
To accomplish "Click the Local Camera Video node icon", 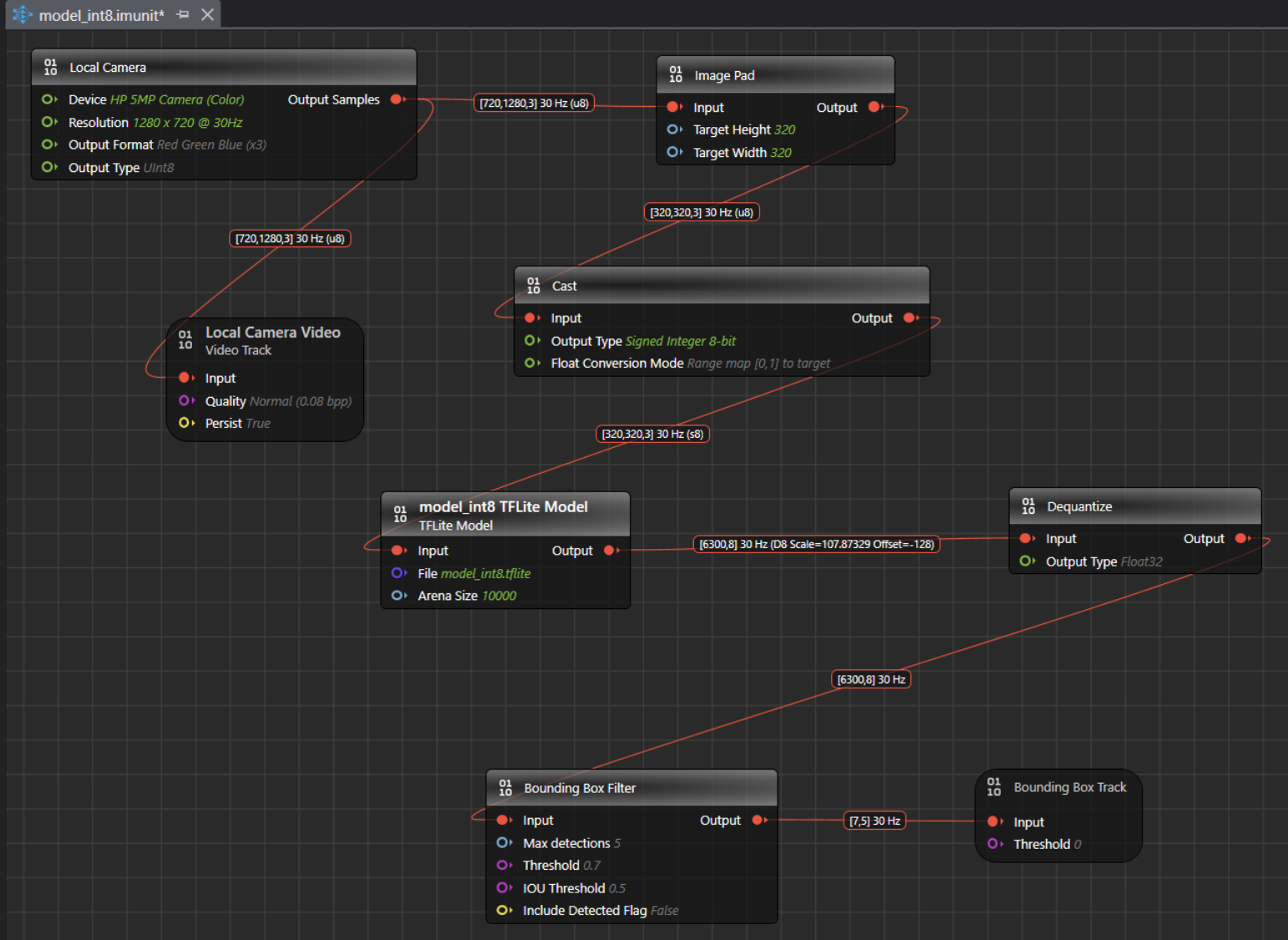I will 185,339.
